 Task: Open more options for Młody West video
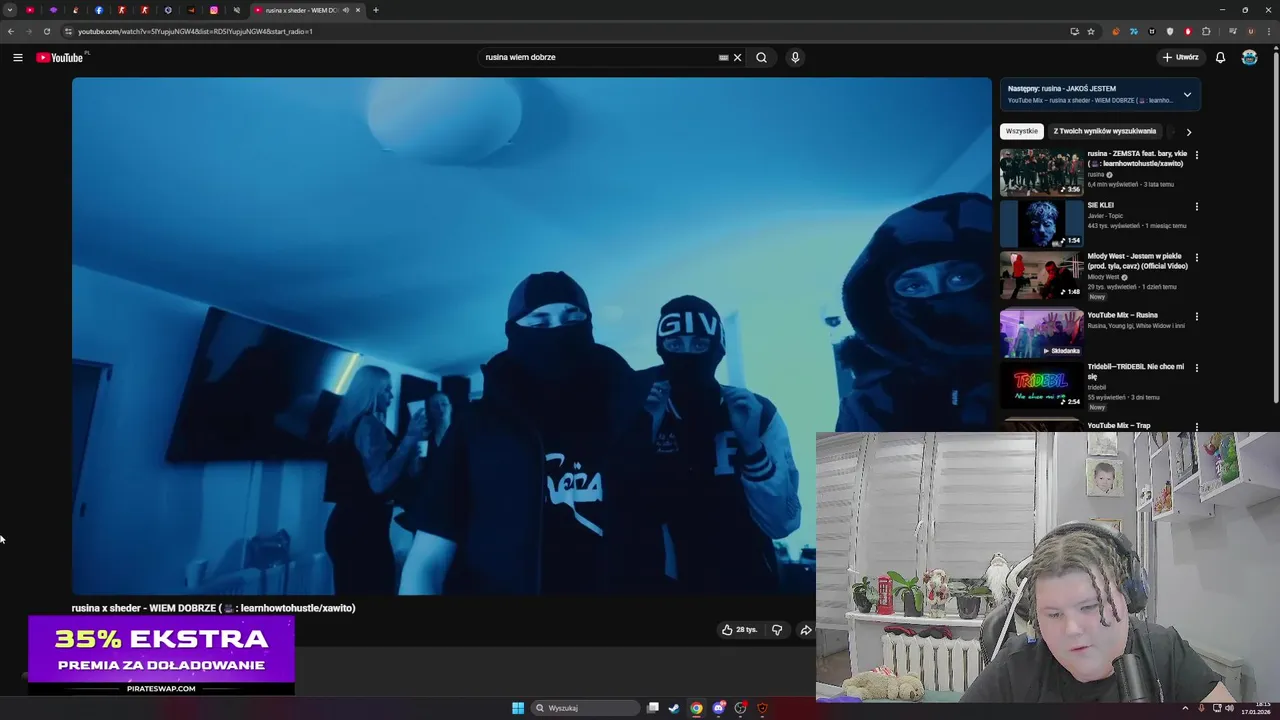pos(1196,257)
